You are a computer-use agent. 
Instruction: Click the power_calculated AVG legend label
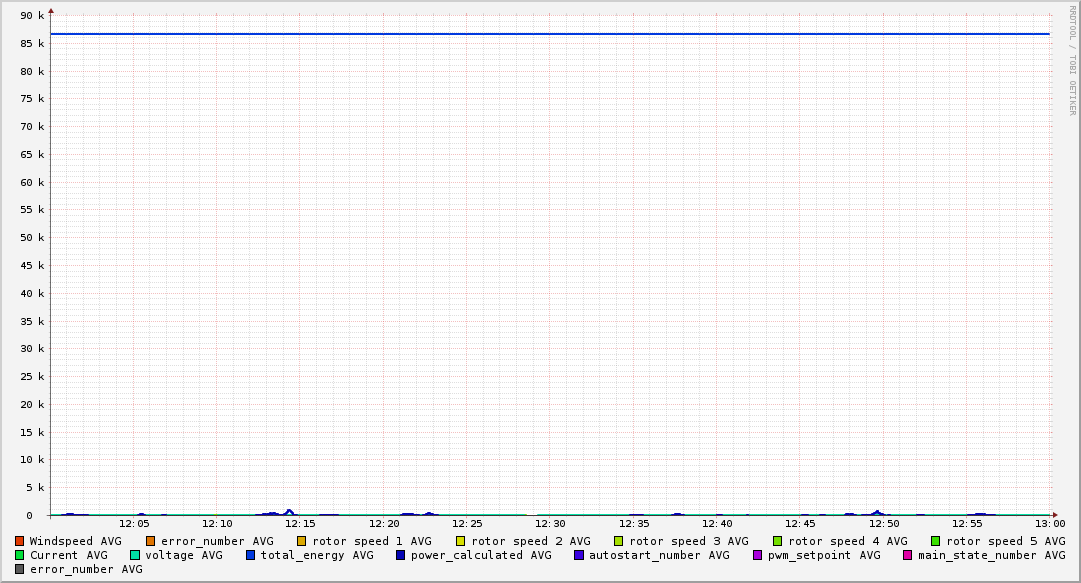(480, 555)
